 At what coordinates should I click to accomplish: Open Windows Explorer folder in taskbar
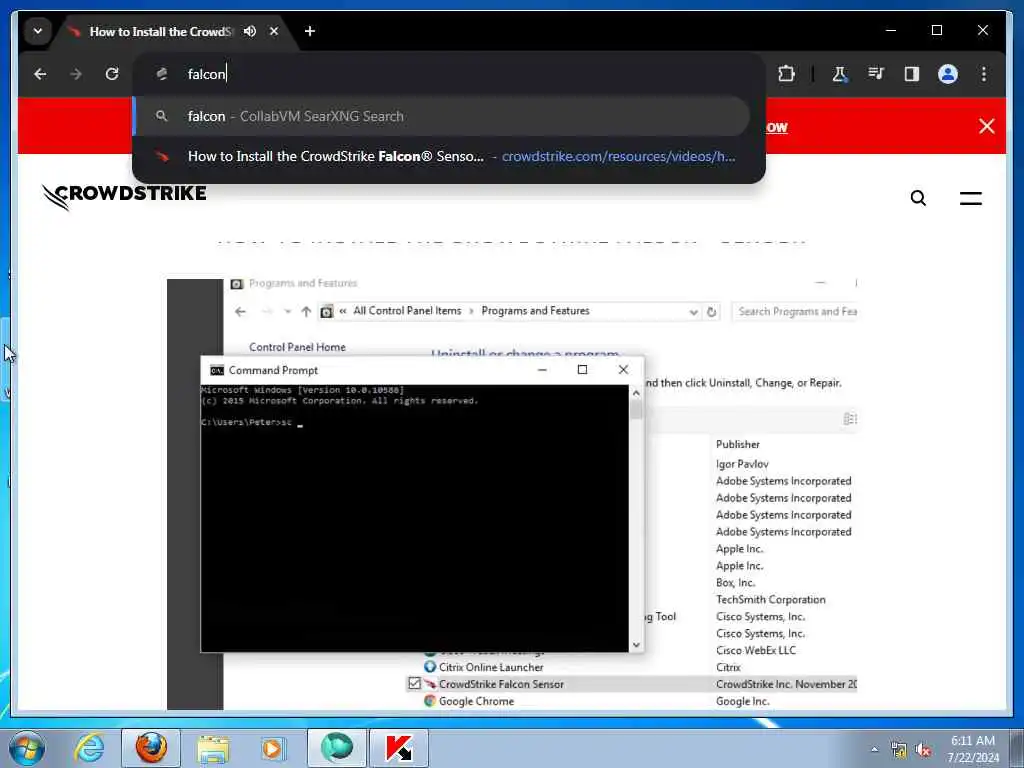213,748
